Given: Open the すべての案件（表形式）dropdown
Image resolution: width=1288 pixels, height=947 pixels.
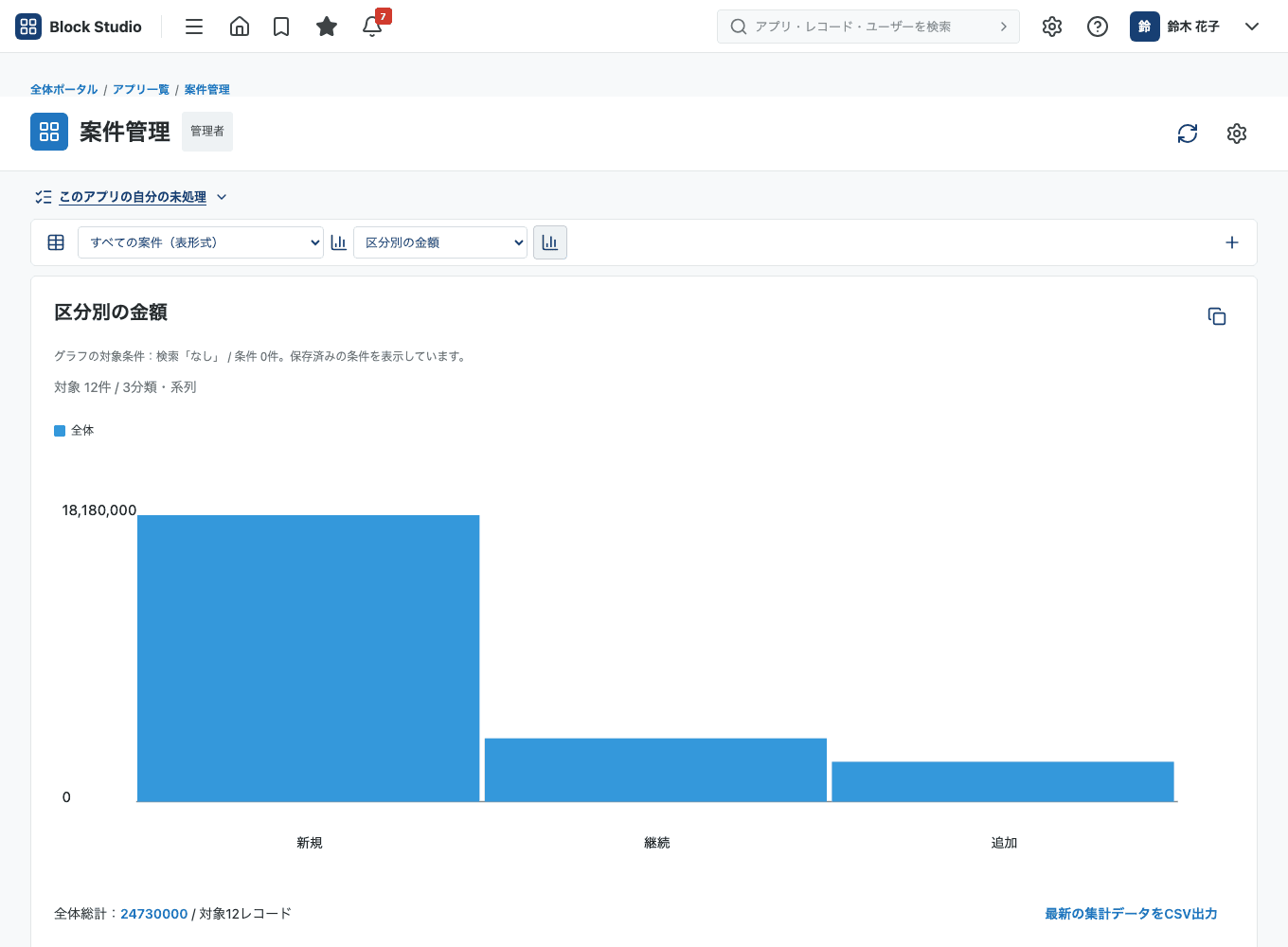Looking at the screenshot, I should tap(201, 242).
